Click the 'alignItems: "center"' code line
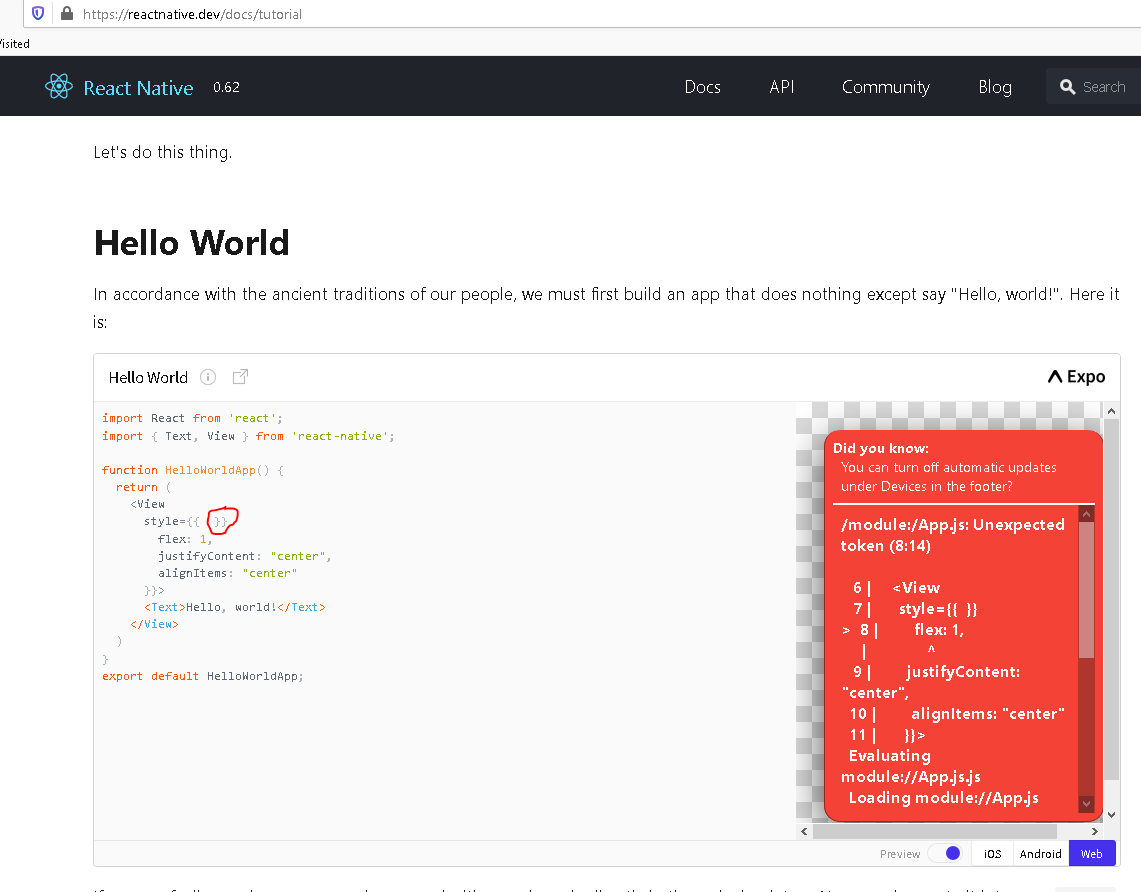Image resolution: width=1141 pixels, height=892 pixels. pyautogui.click(x=227, y=573)
